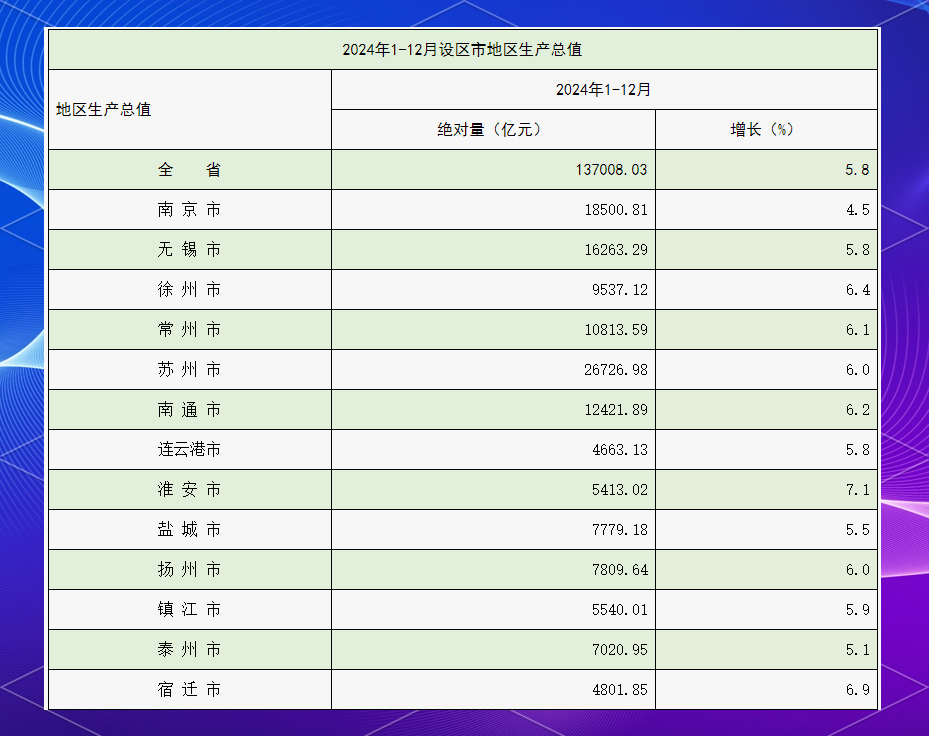
Task: Select the value 4663.13
Action: point(620,450)
